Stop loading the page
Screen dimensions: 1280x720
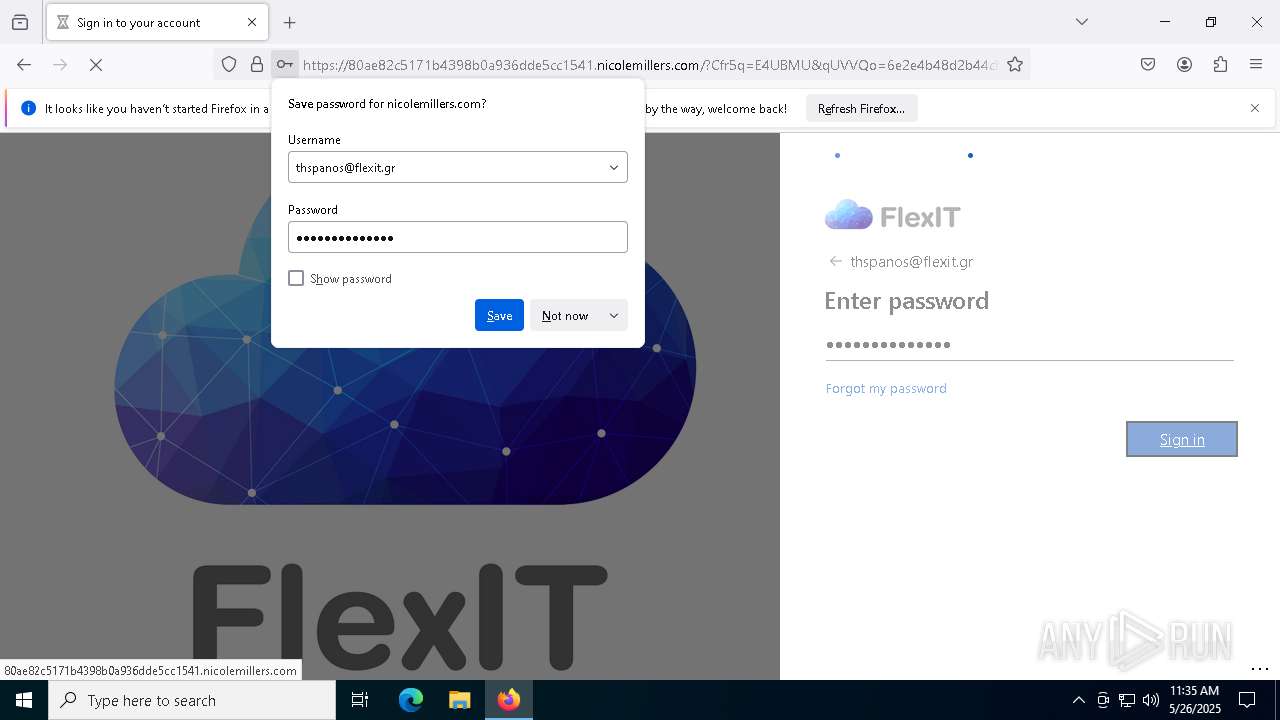(x=96, y=64)
